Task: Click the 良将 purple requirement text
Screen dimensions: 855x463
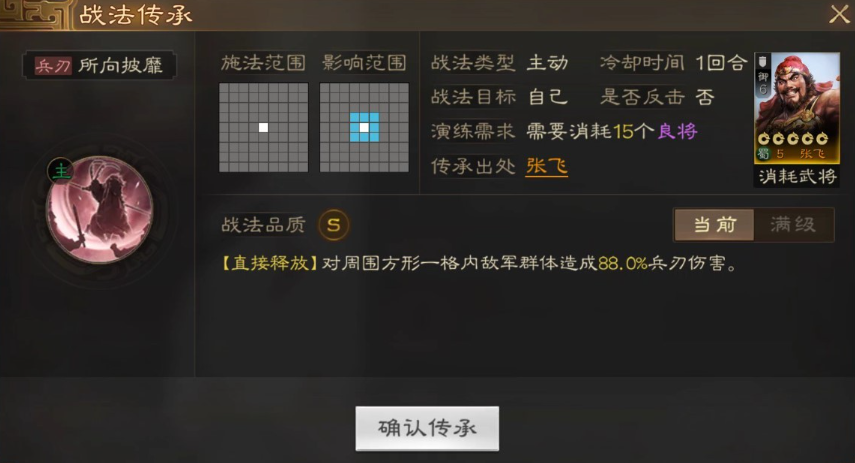Action: point(678,131)
